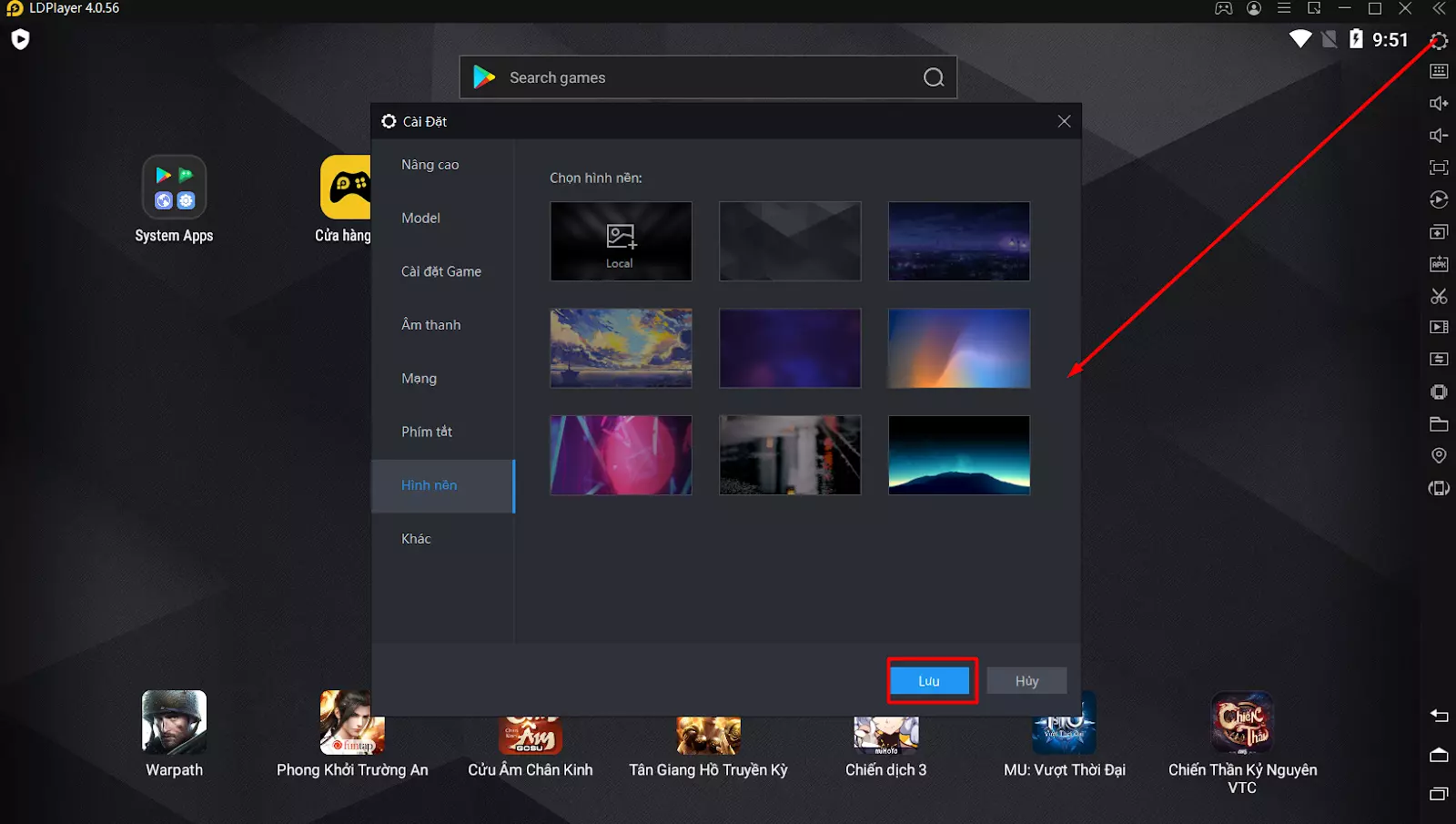Open the LDPlayer settings gear icon
The height and width of the screenshot is (824, 1456).
pos(1439,41)
